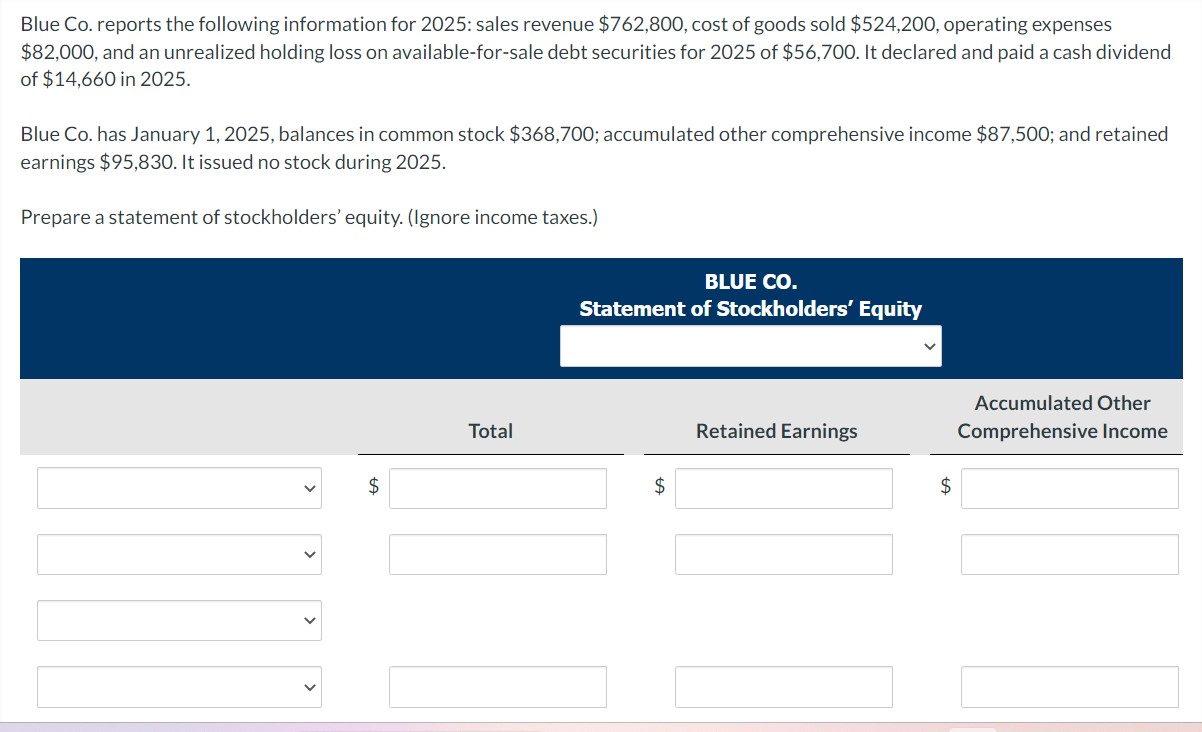The image size is (1202, 732).
Task: Click inside the first Total amount field
Action: point(497,488)
